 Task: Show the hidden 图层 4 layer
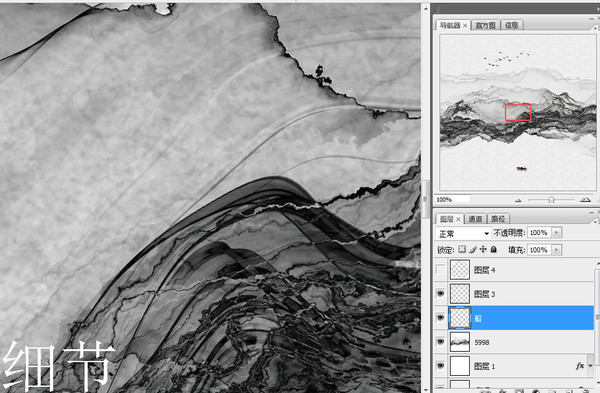point(440,270)
